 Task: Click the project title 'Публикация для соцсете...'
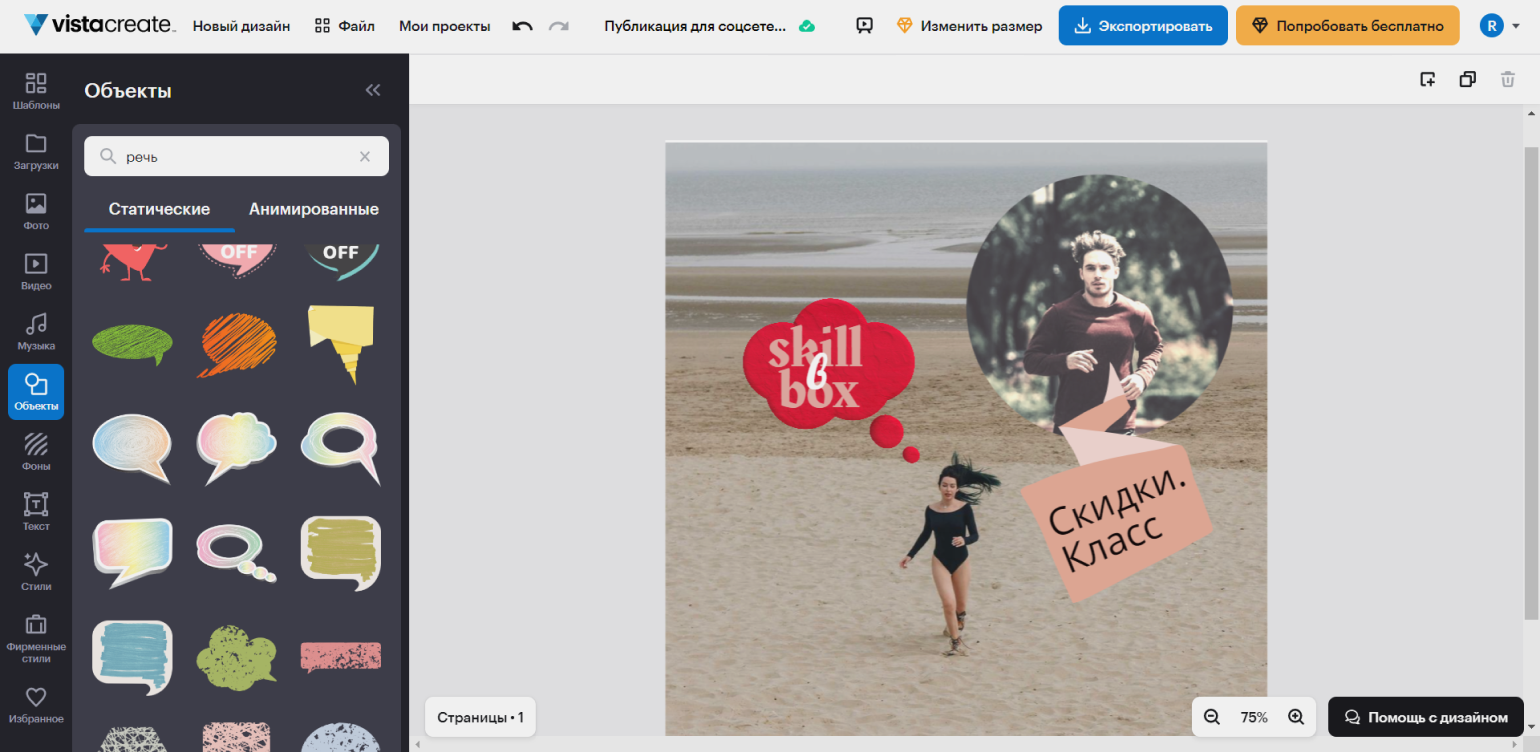696,26
